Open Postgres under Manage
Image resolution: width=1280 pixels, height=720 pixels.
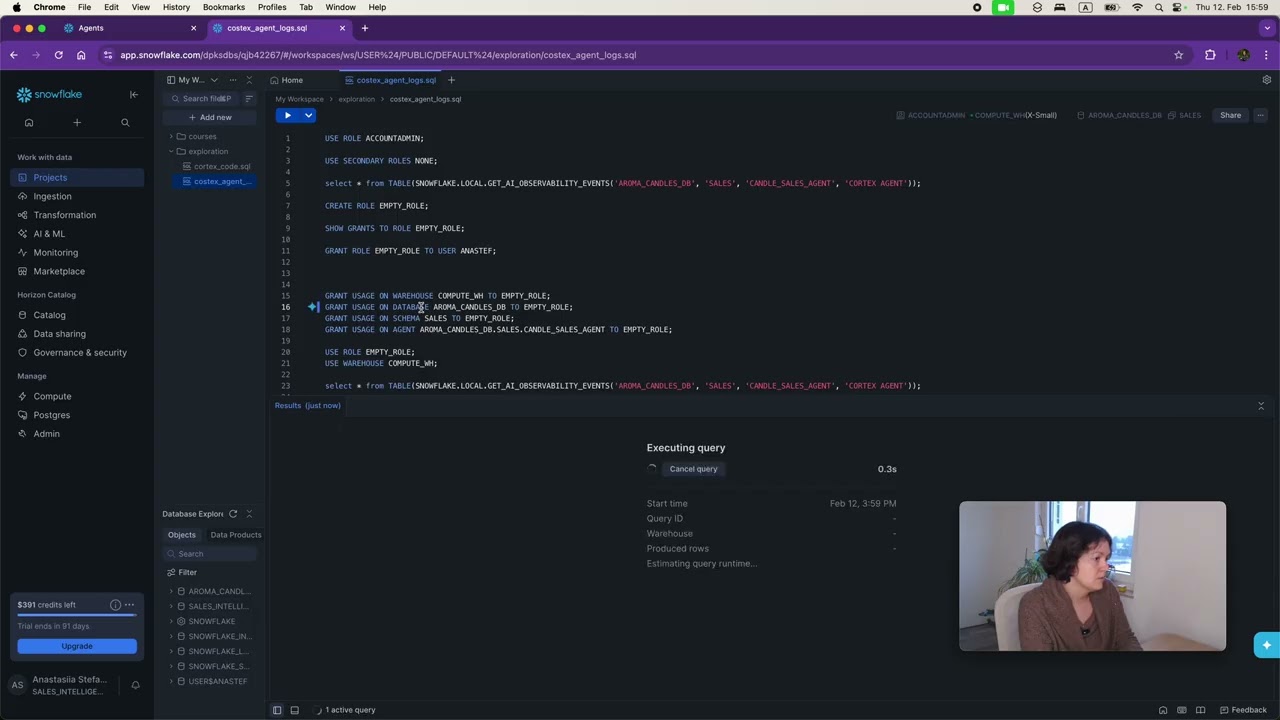[x=77, y=415]
